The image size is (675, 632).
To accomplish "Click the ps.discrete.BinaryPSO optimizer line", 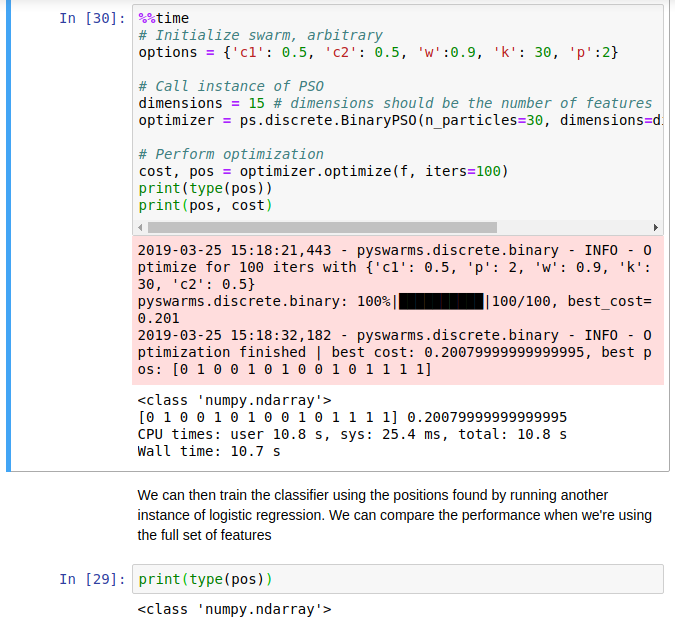I will [x=400, y=120].
